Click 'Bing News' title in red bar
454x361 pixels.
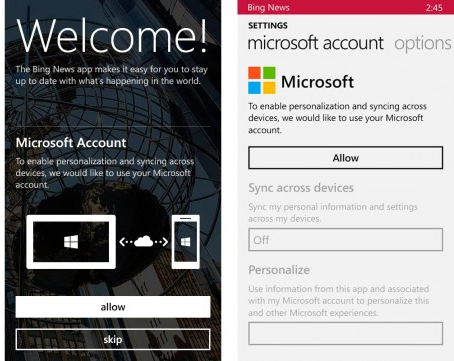tap(268, 7)
